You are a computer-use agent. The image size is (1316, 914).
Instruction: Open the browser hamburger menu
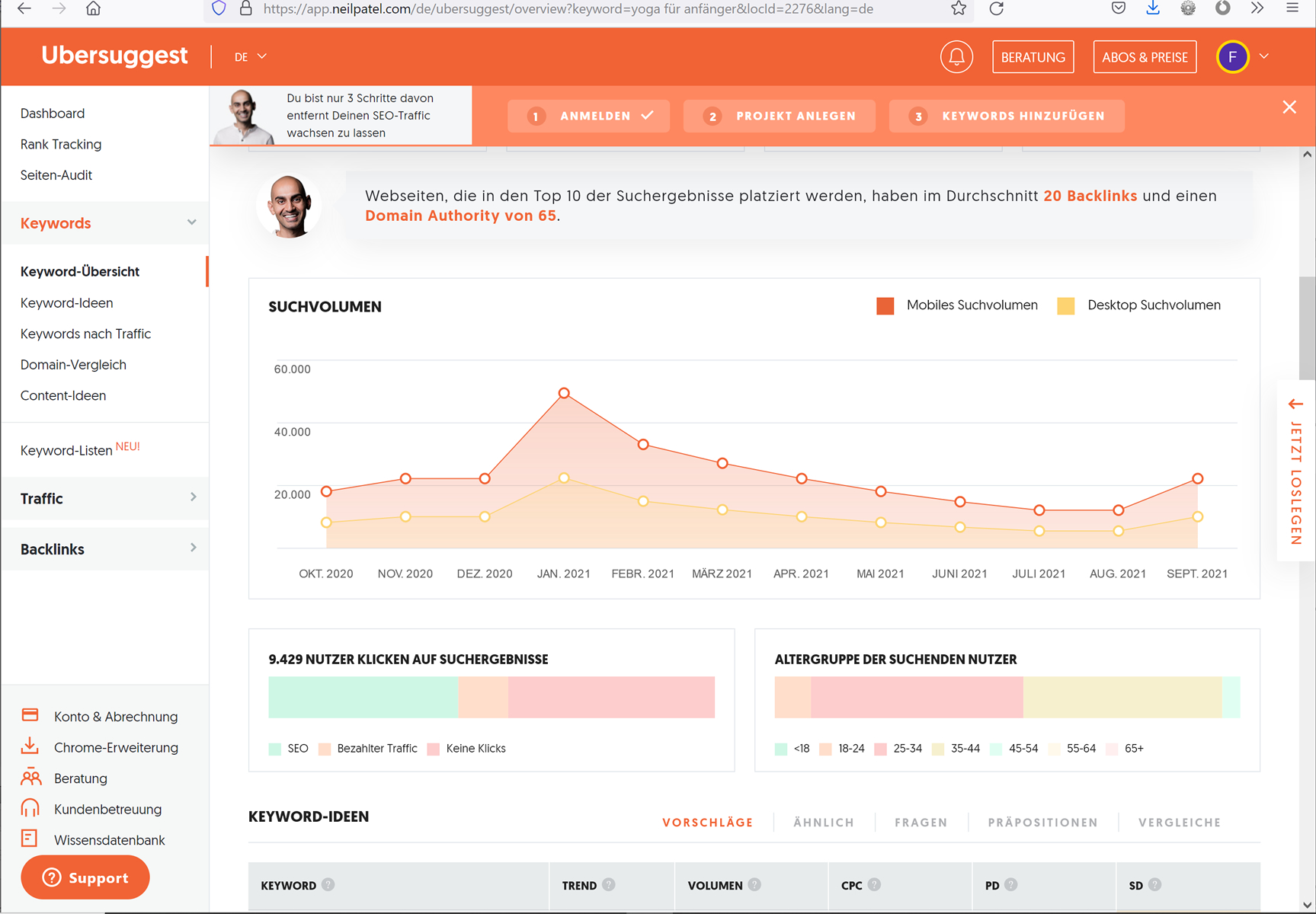(1292, 8)
